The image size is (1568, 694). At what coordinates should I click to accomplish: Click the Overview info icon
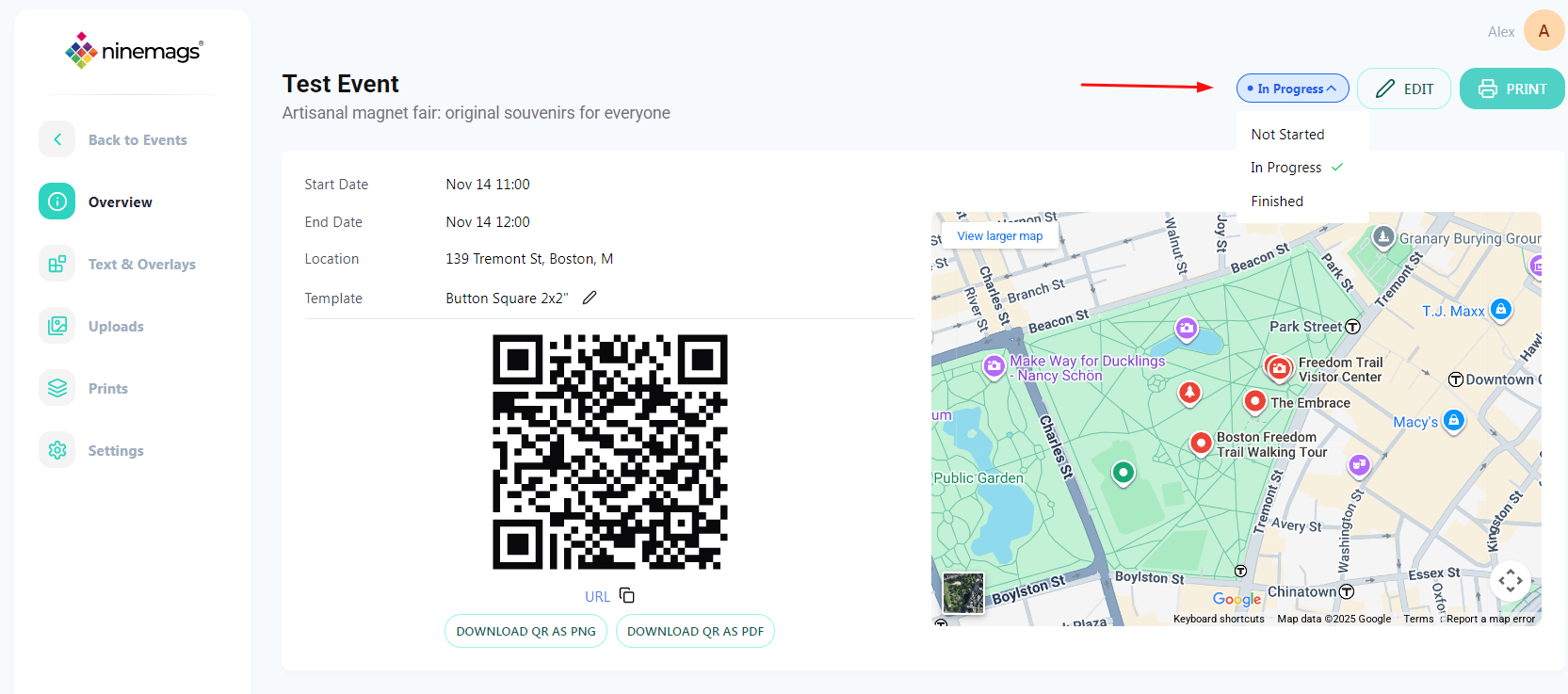57,202
